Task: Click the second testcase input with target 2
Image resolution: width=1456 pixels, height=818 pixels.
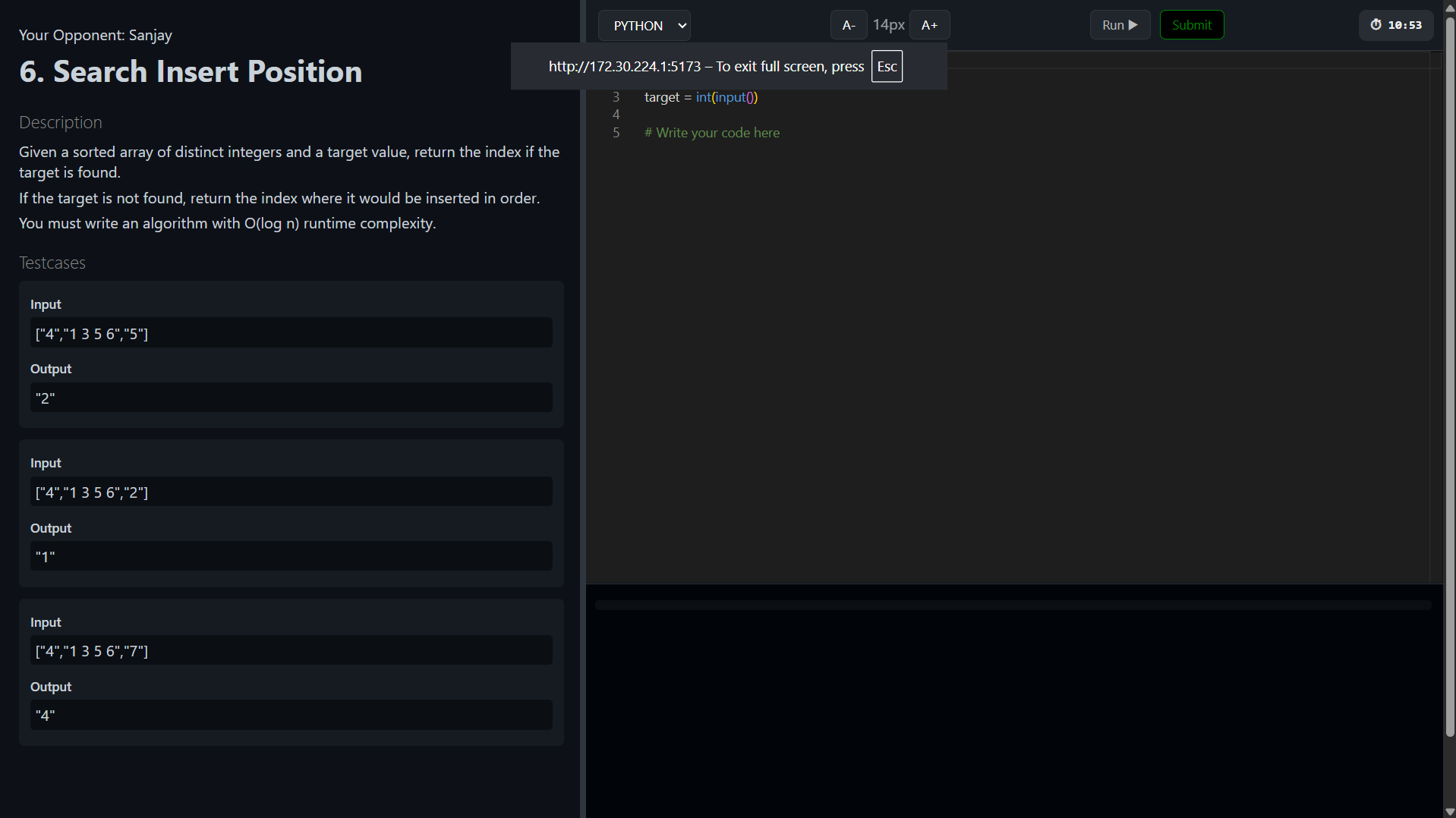Action: point(292,492)
